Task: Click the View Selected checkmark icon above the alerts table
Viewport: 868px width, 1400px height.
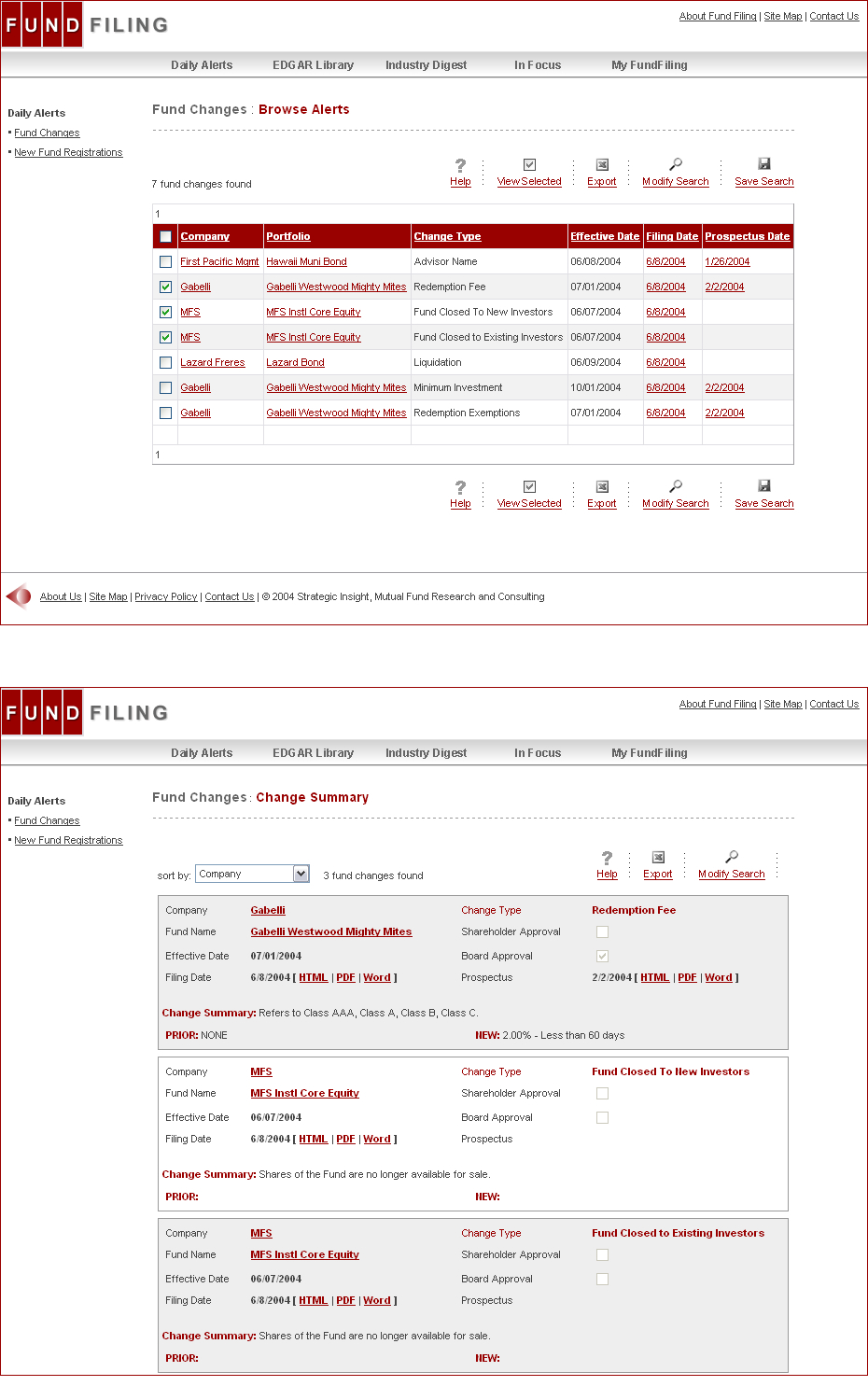Action: point(529,164)
